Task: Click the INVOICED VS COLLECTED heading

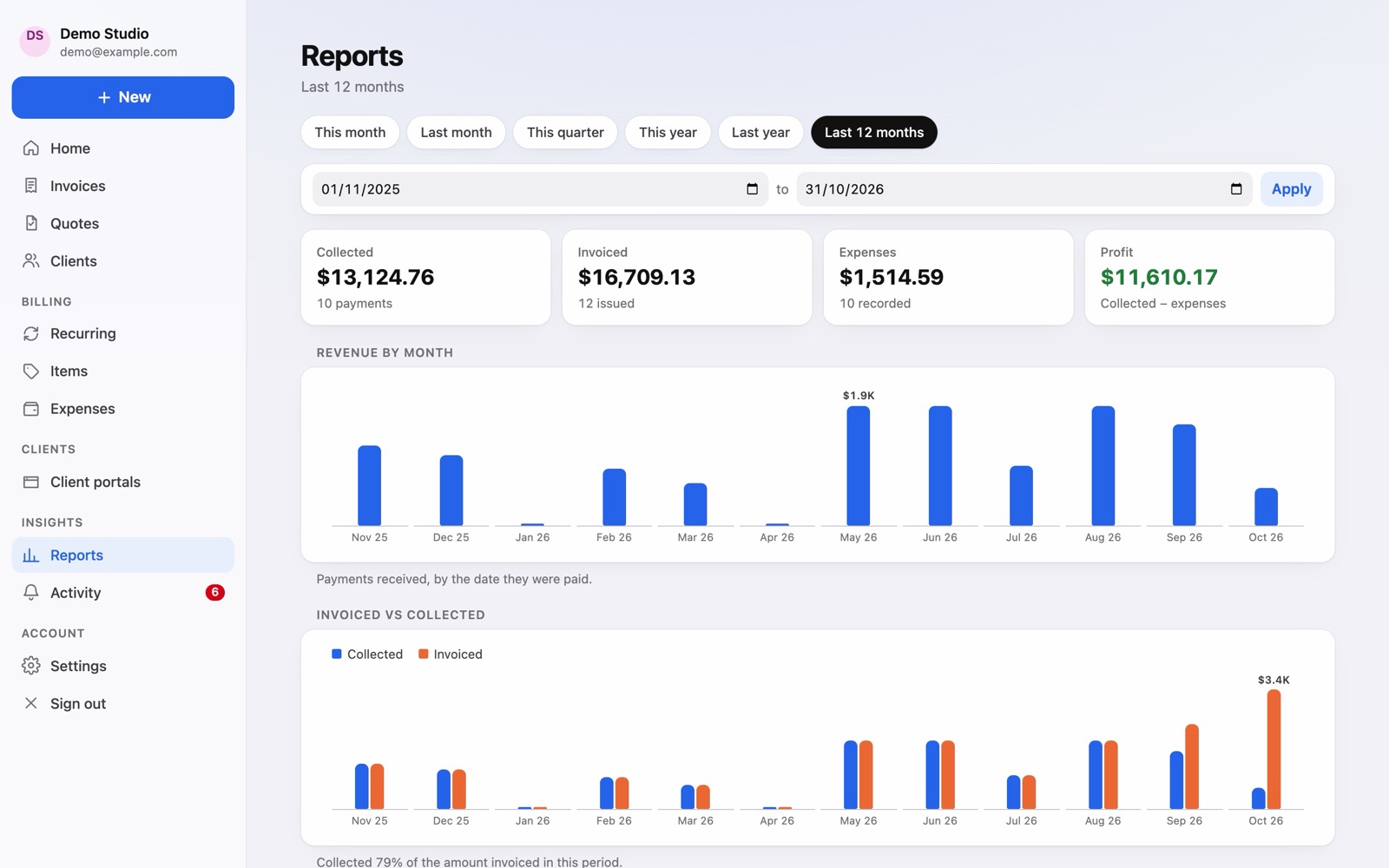Action: (x=400, y=615)
